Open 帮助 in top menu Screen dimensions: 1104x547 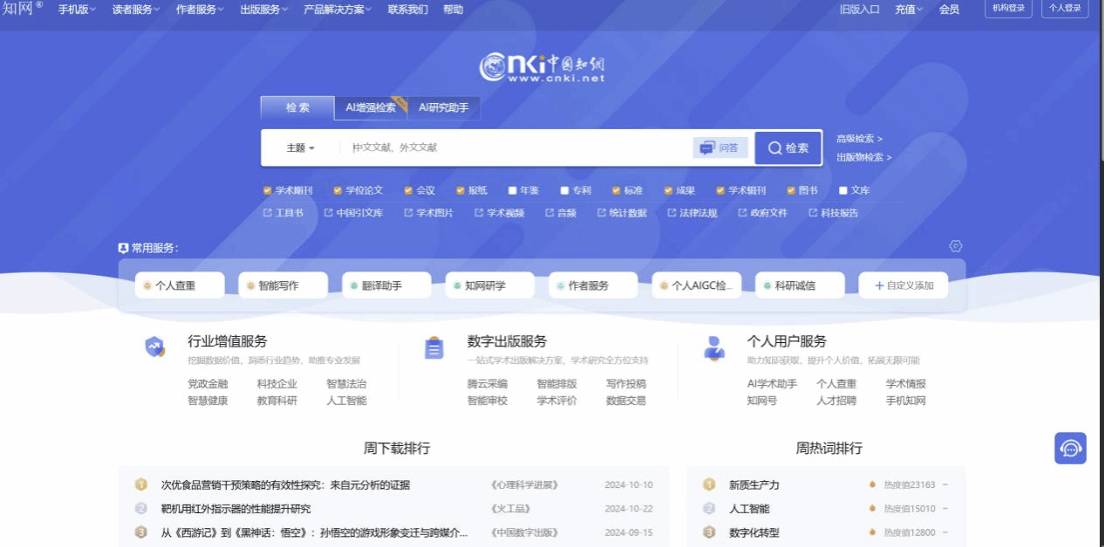click(453, 10)
